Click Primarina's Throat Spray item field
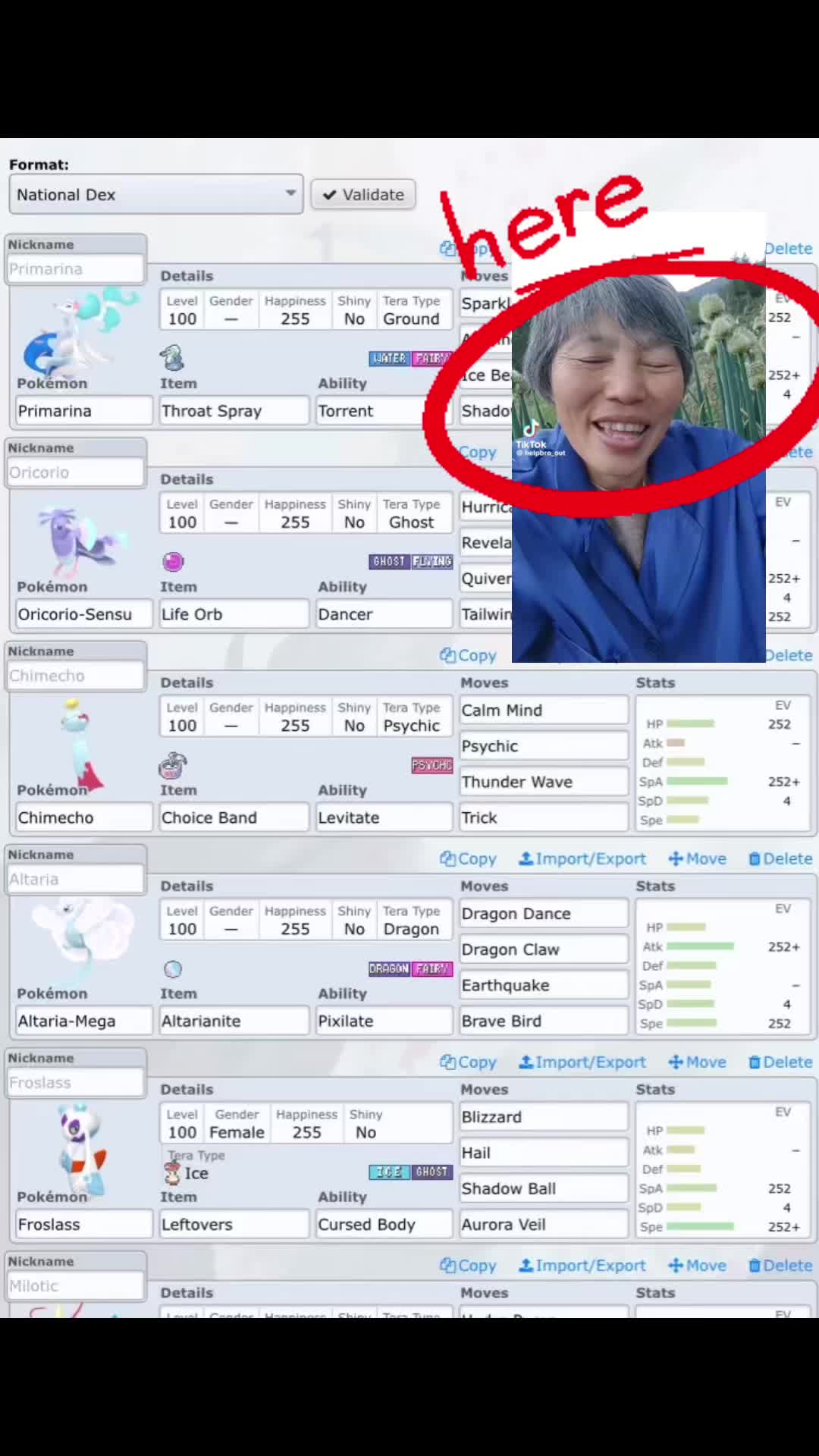Image resolution: width=819 pixels, height=1456 pixels. click(234, 411)
